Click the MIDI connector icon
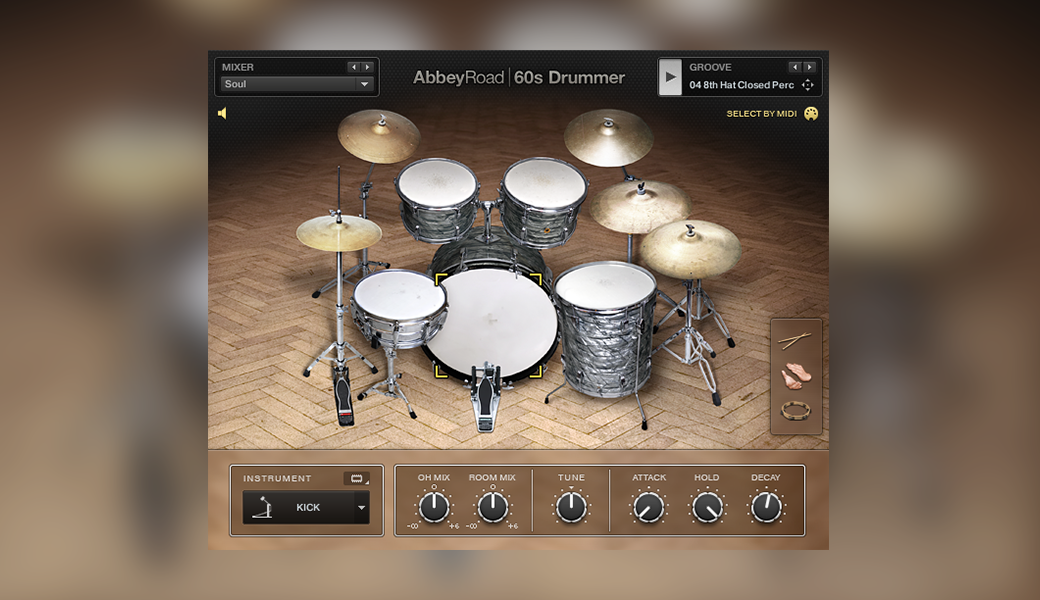Image resolution: width=1040 pixels, height=600 pixels. (811, 114)
